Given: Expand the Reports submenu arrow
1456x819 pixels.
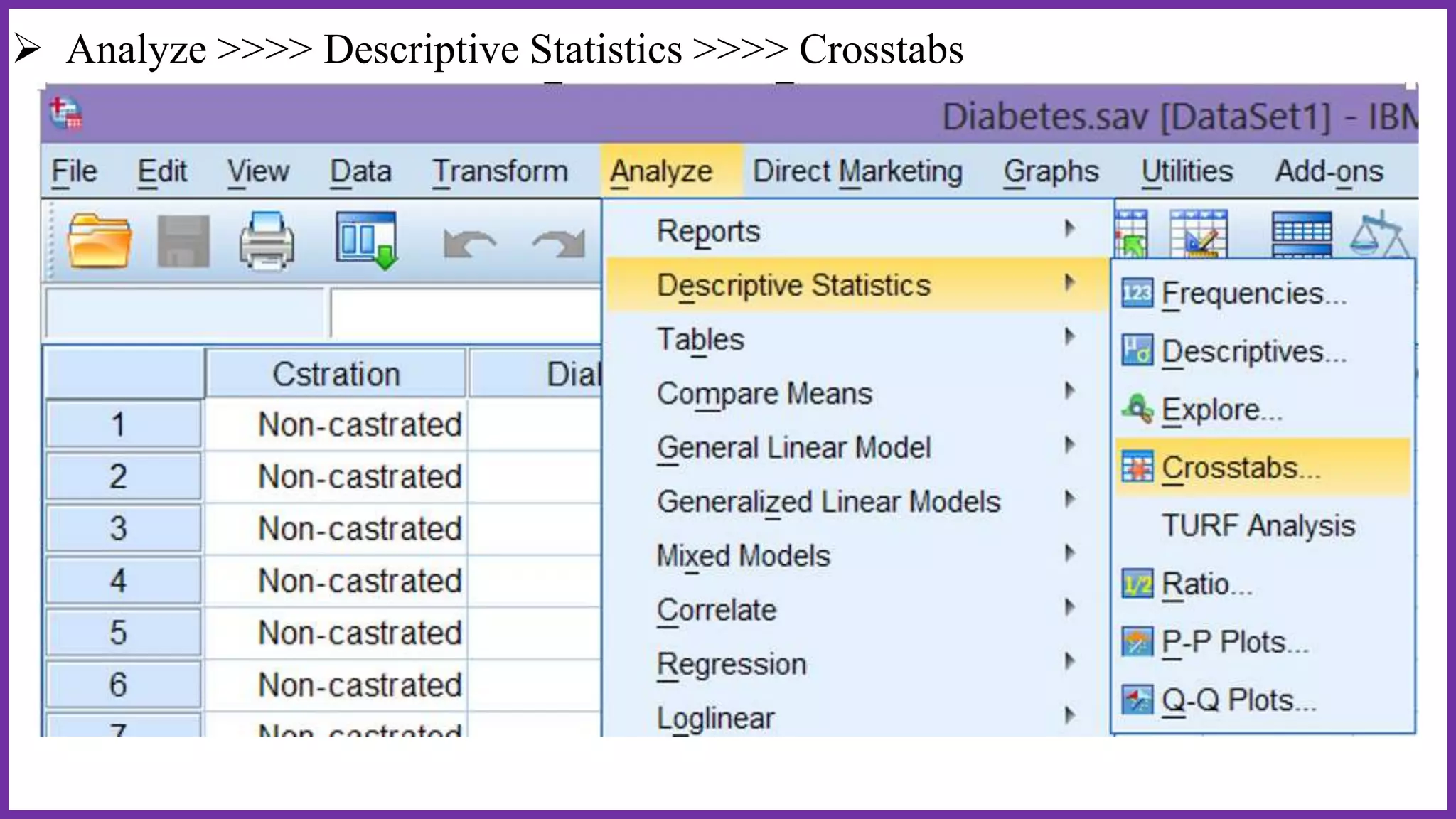Looking at the screenshot, I should pyautogui.click(x=1069, y=228).
